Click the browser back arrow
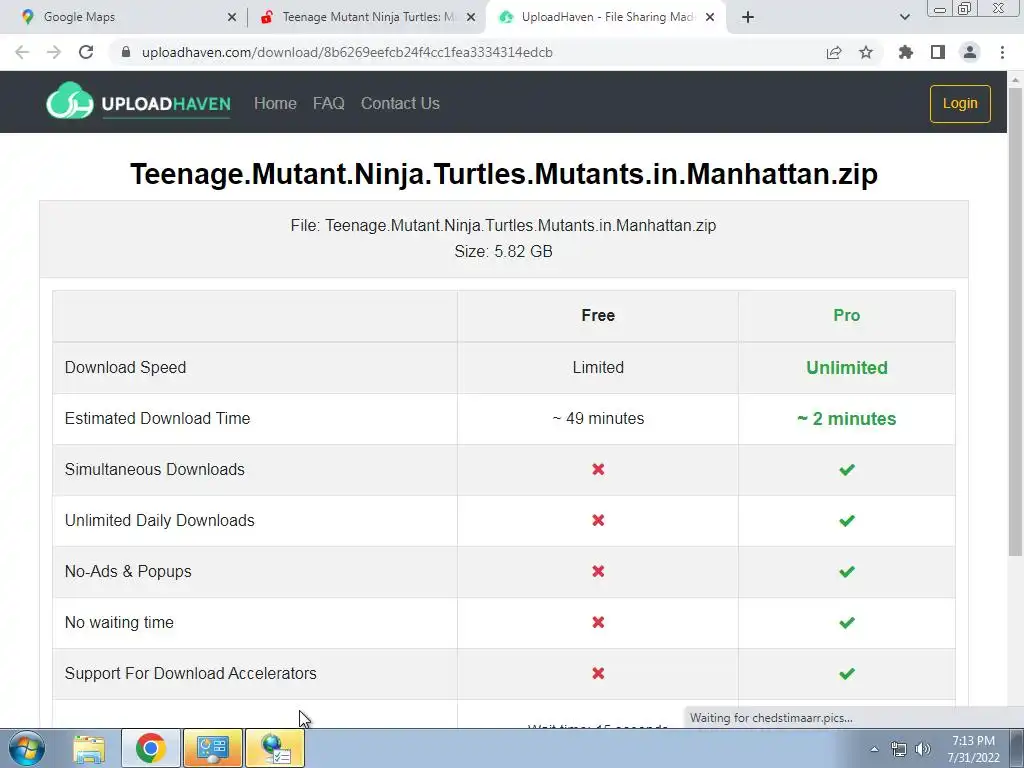This screenshot has height=768, width=1024. tap(22, 52)
